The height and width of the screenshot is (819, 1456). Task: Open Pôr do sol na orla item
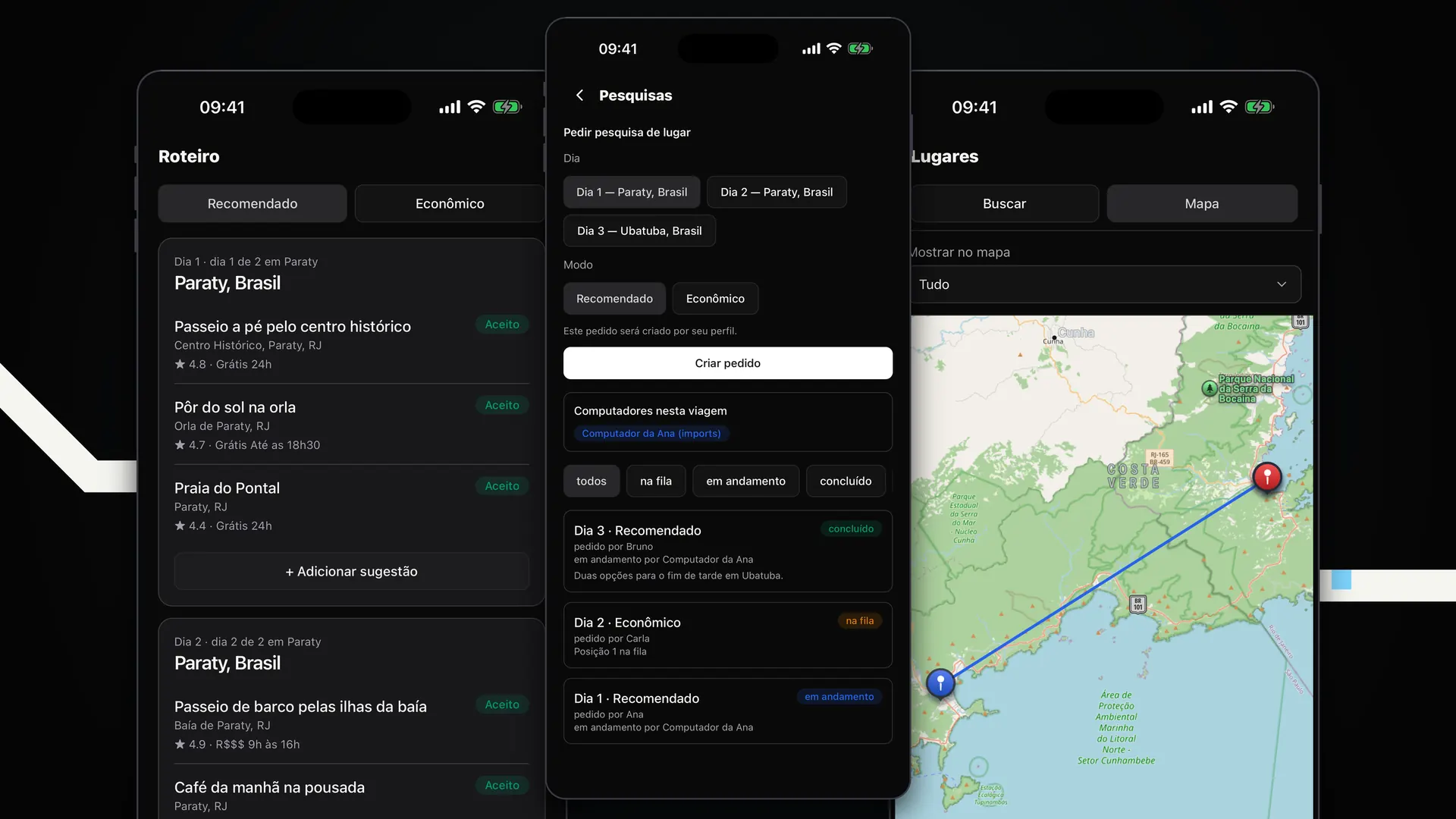coord(352,425)
